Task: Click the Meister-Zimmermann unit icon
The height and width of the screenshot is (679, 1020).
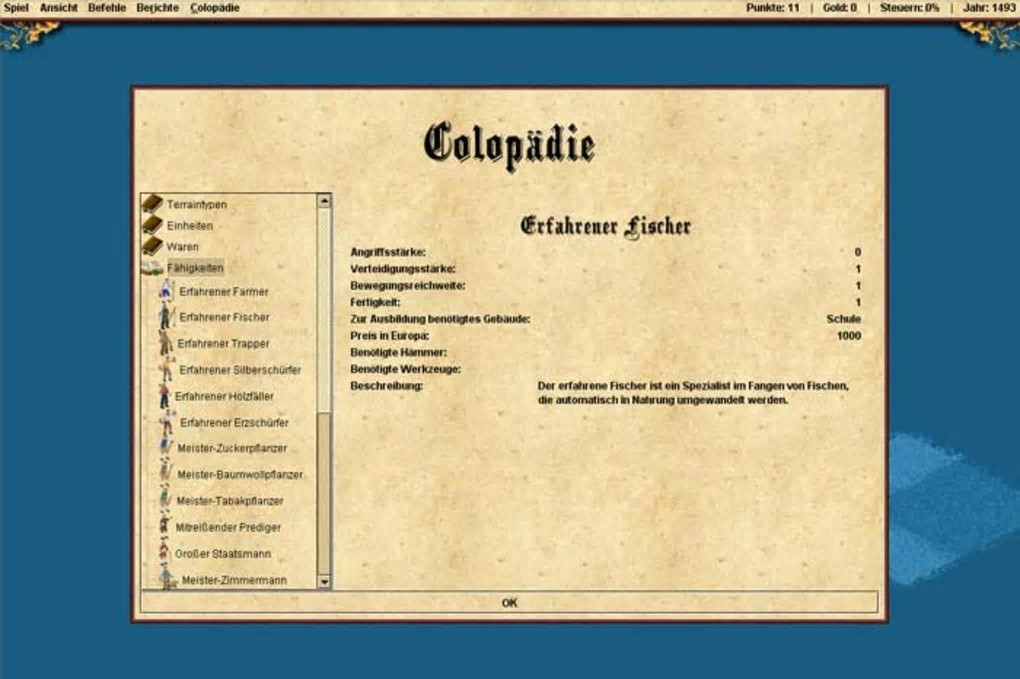Action: click(x=168, y=578)
